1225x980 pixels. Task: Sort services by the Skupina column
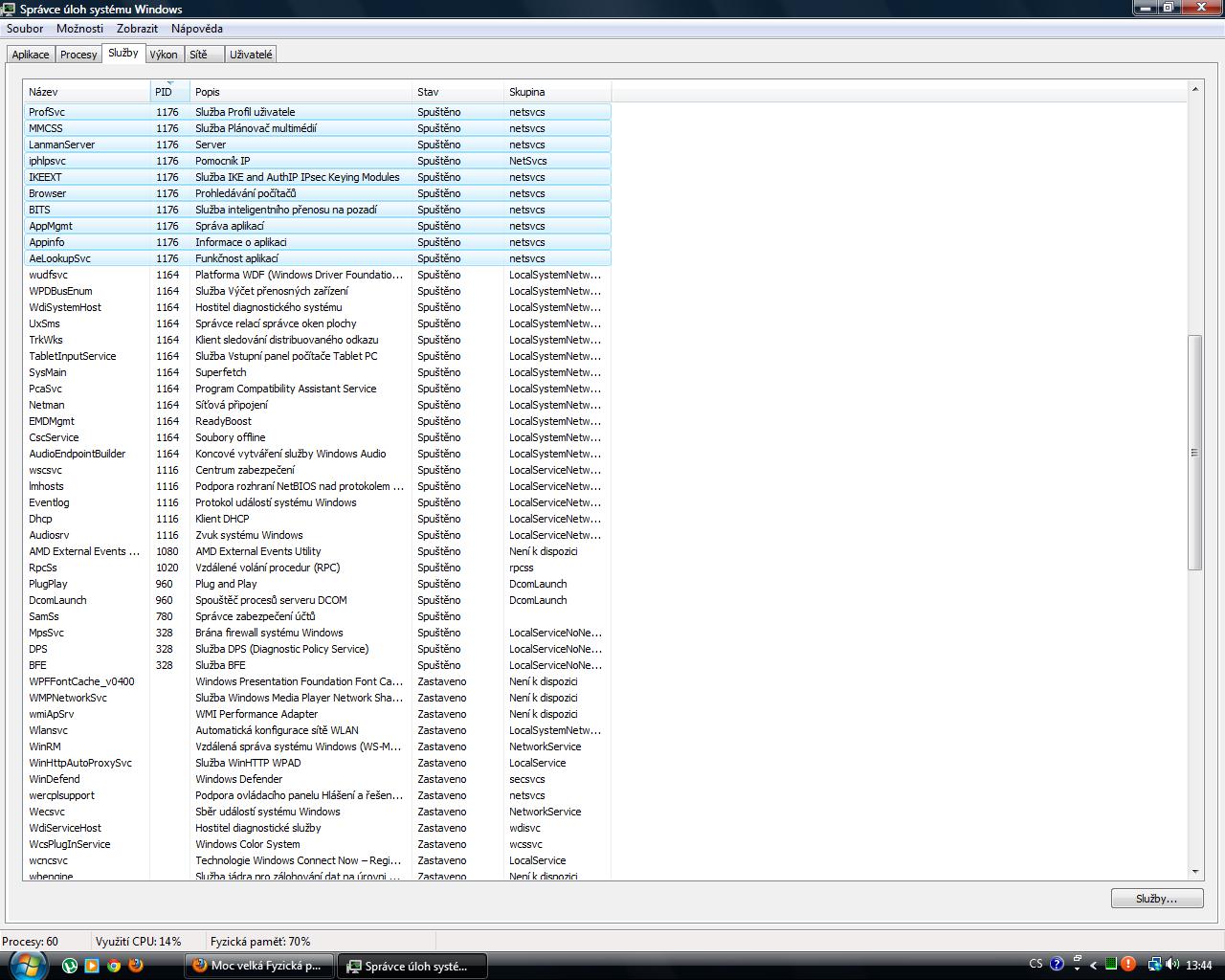(x=557, y=92)
